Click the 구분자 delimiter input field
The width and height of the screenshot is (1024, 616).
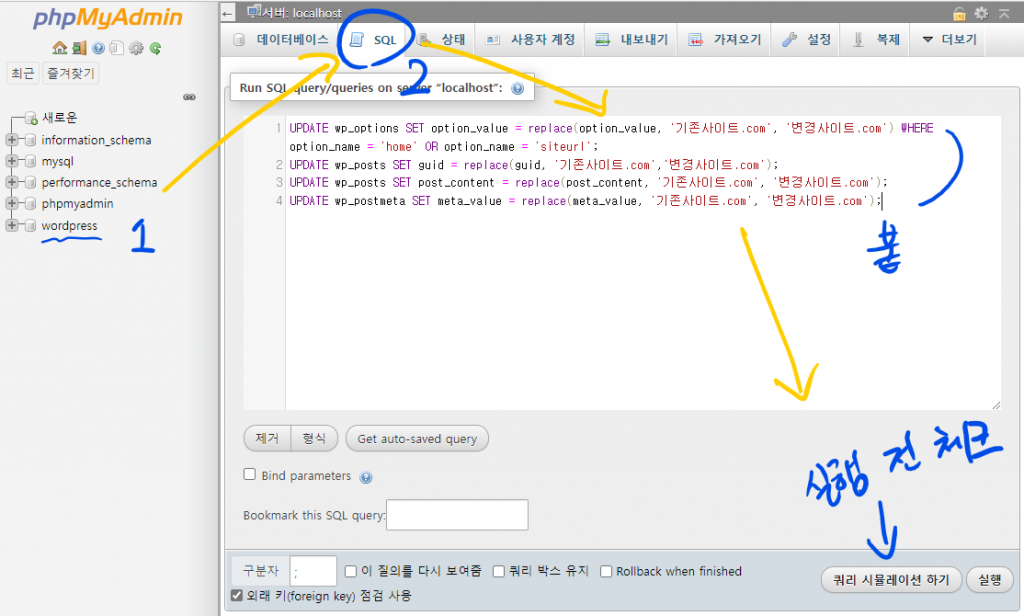click(313, 572)
